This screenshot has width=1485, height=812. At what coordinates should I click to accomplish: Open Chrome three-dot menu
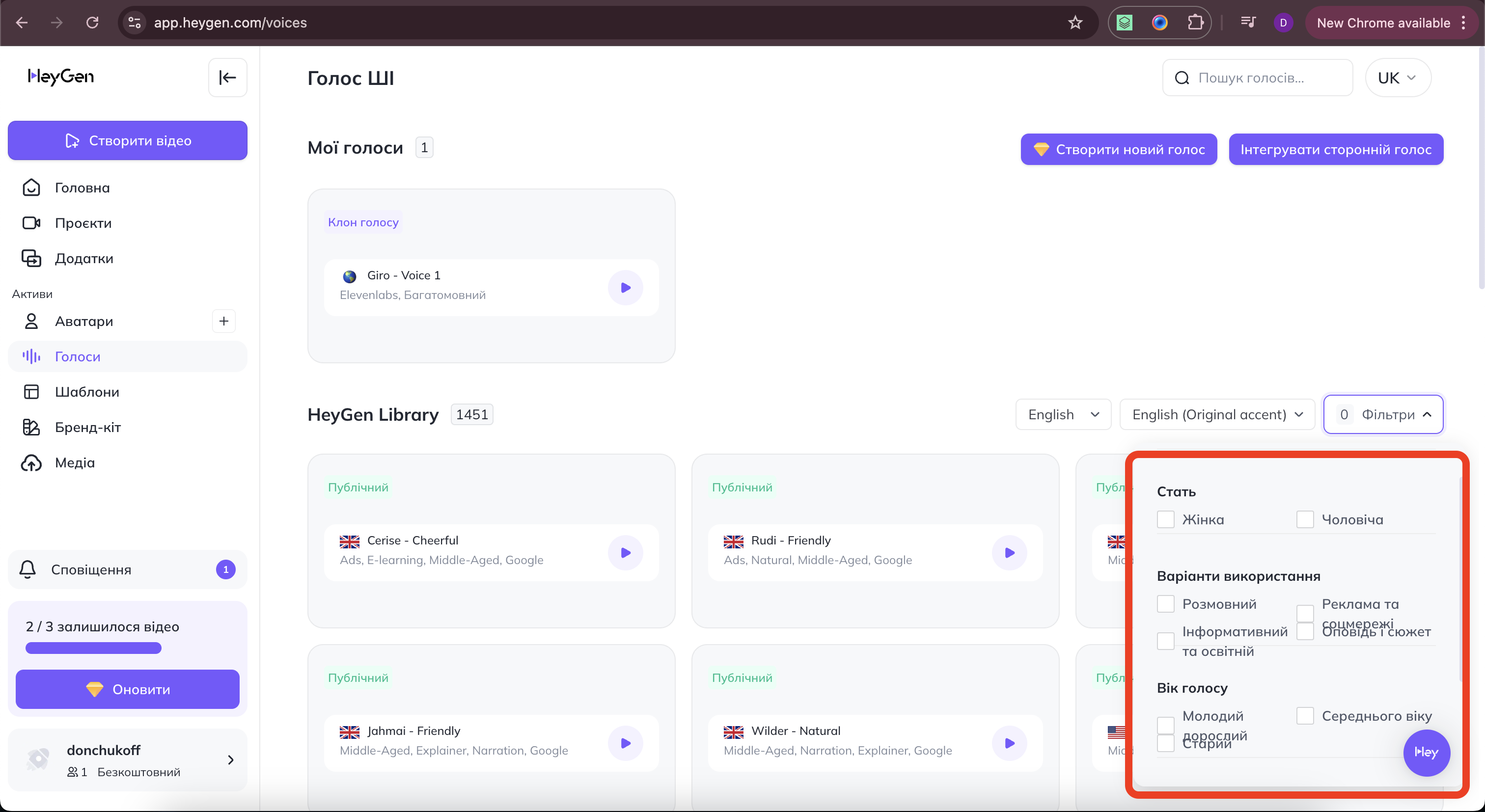pos(1464,23)
